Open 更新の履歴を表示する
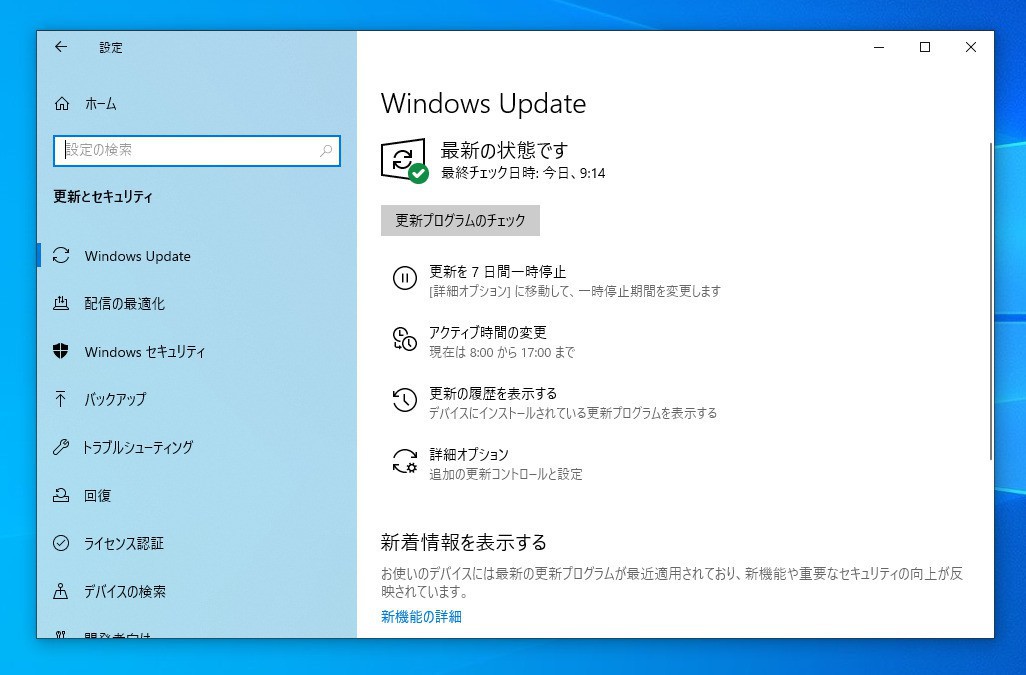Screen dimensions: 1026x675 (x=493, y=393)
